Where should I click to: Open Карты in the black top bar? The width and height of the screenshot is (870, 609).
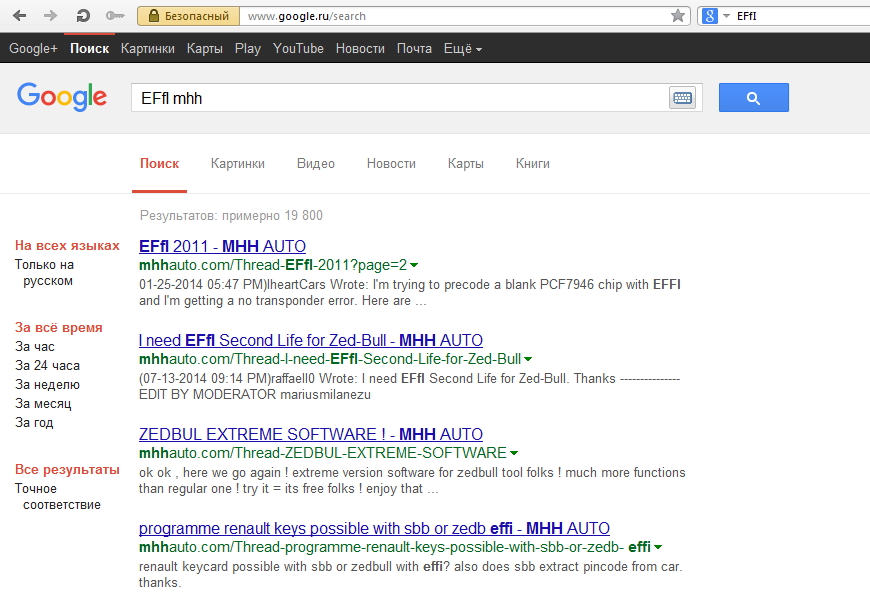coord(205,49)
